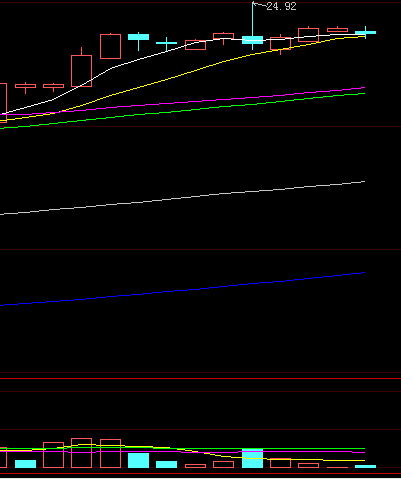
Task: Select the last cyan candlestick on the right
Action: pos(365,32)
